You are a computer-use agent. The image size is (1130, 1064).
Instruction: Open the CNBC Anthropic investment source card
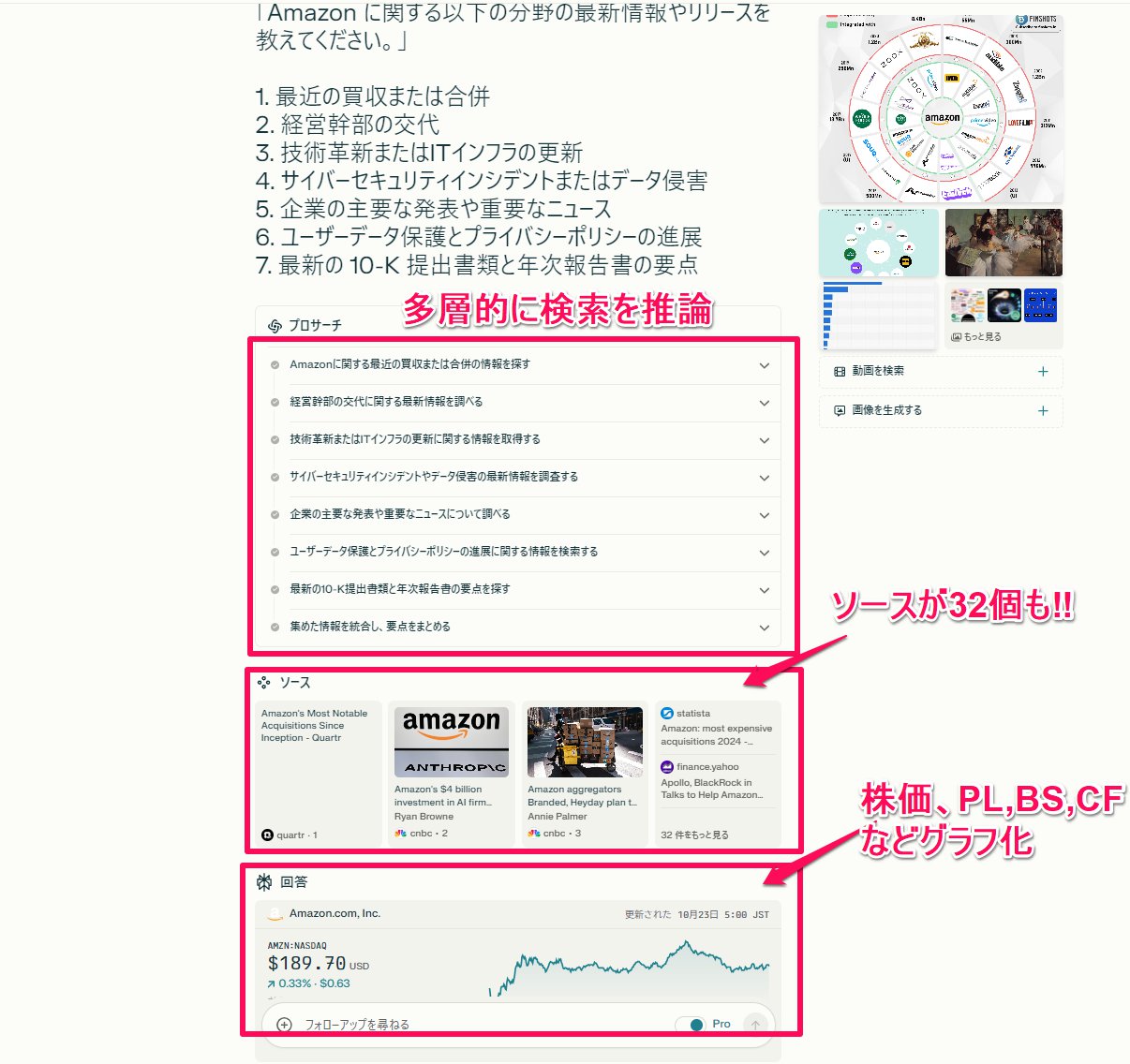point(452,774)
